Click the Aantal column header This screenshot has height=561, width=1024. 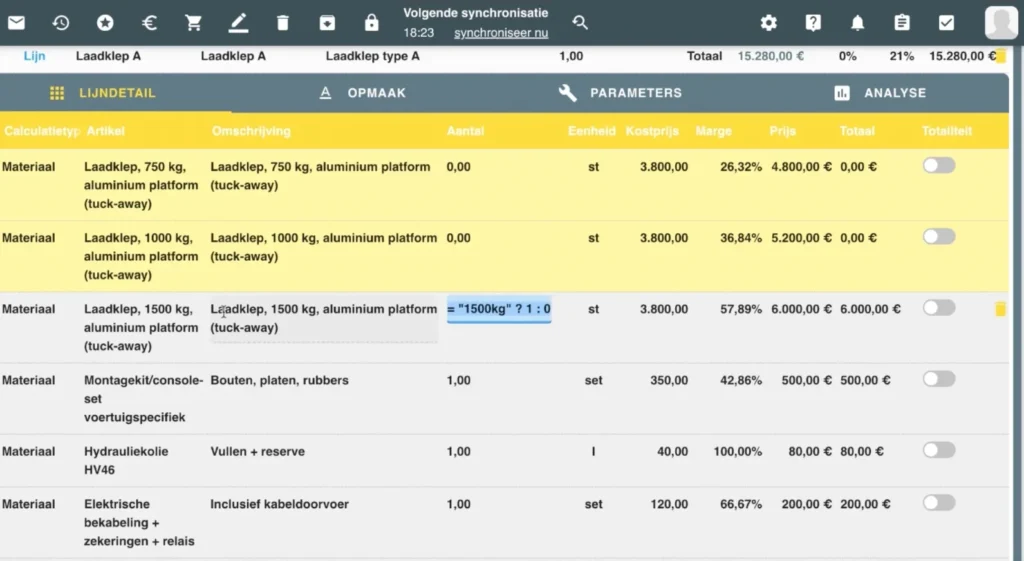[x=465, y=131]
